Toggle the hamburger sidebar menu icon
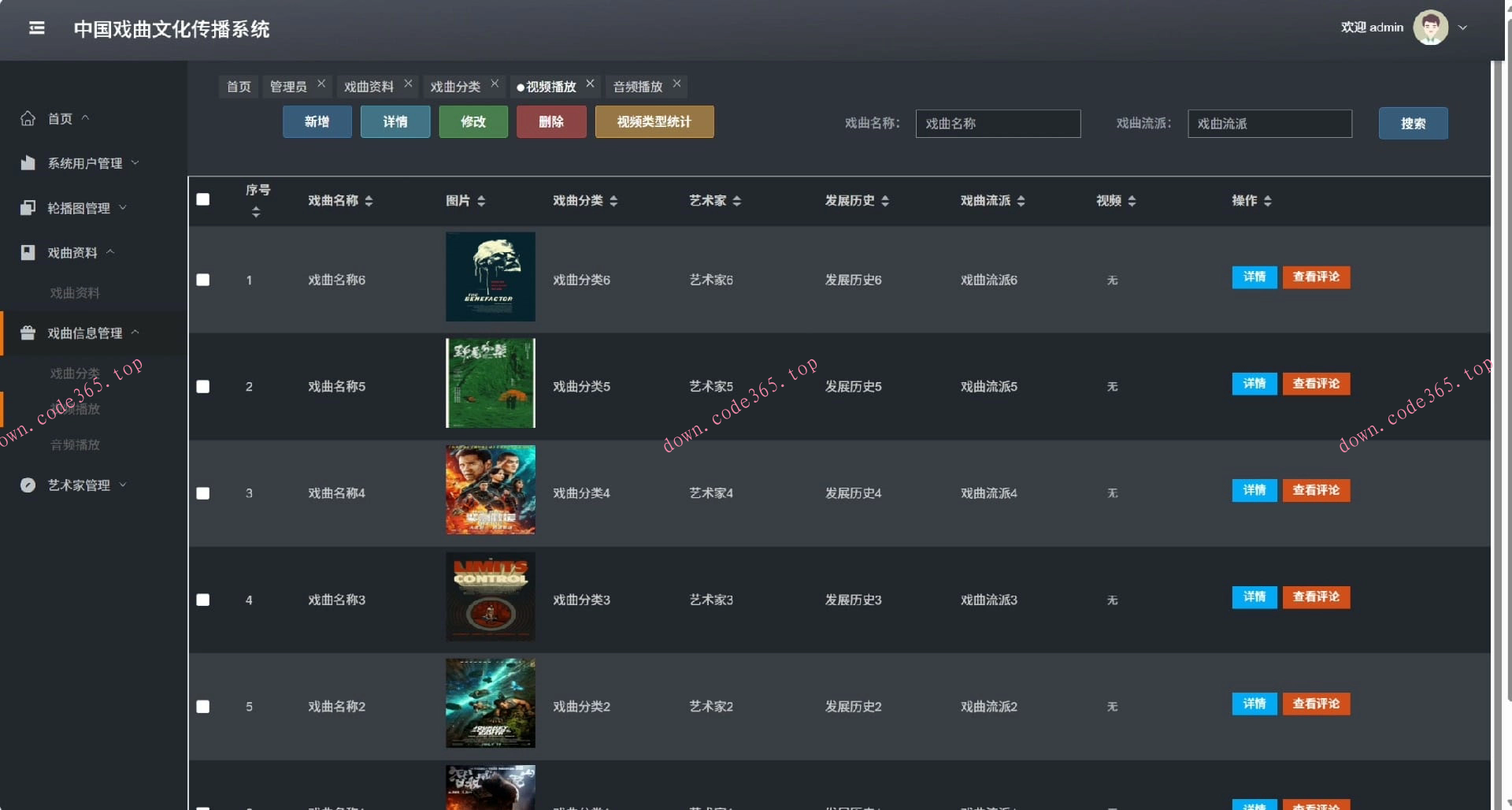Viewport: 1512px width, 810px height. [36, 28]
